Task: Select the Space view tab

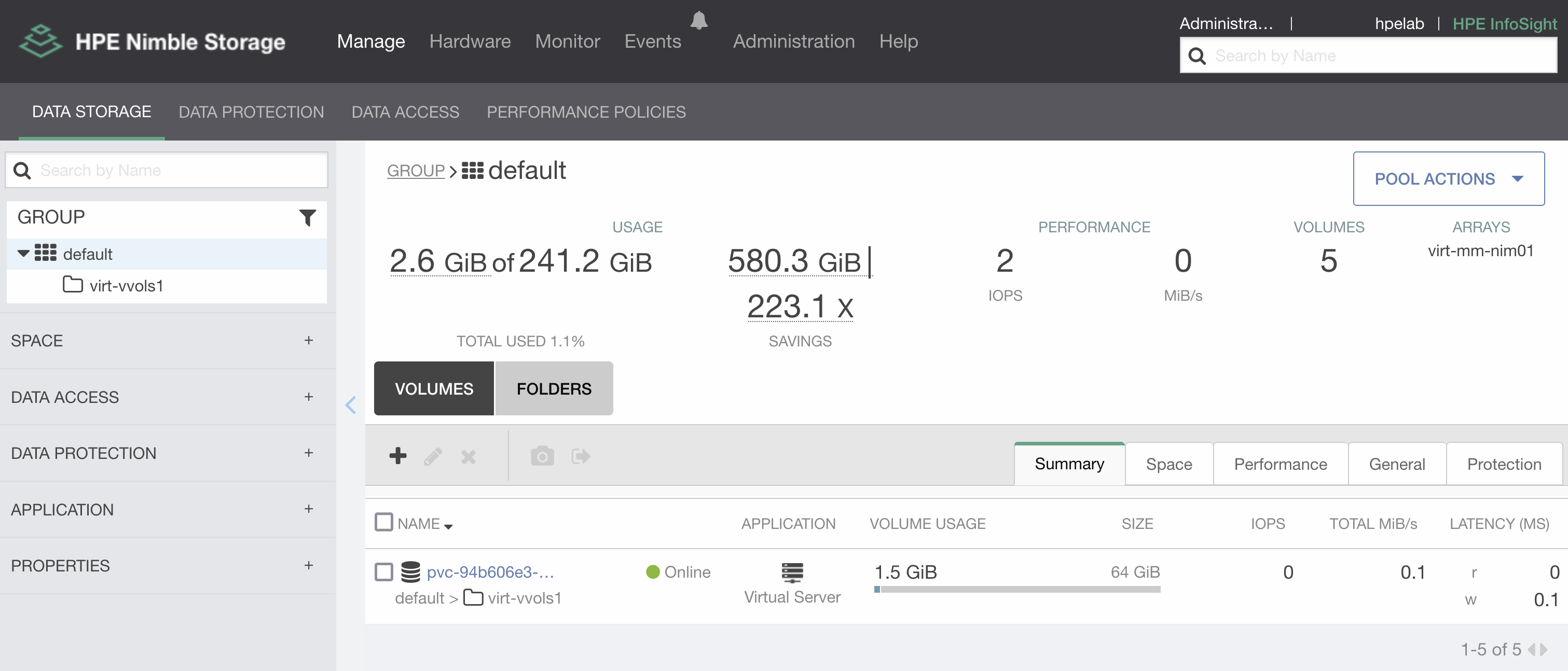Action: click(1168, 464)
